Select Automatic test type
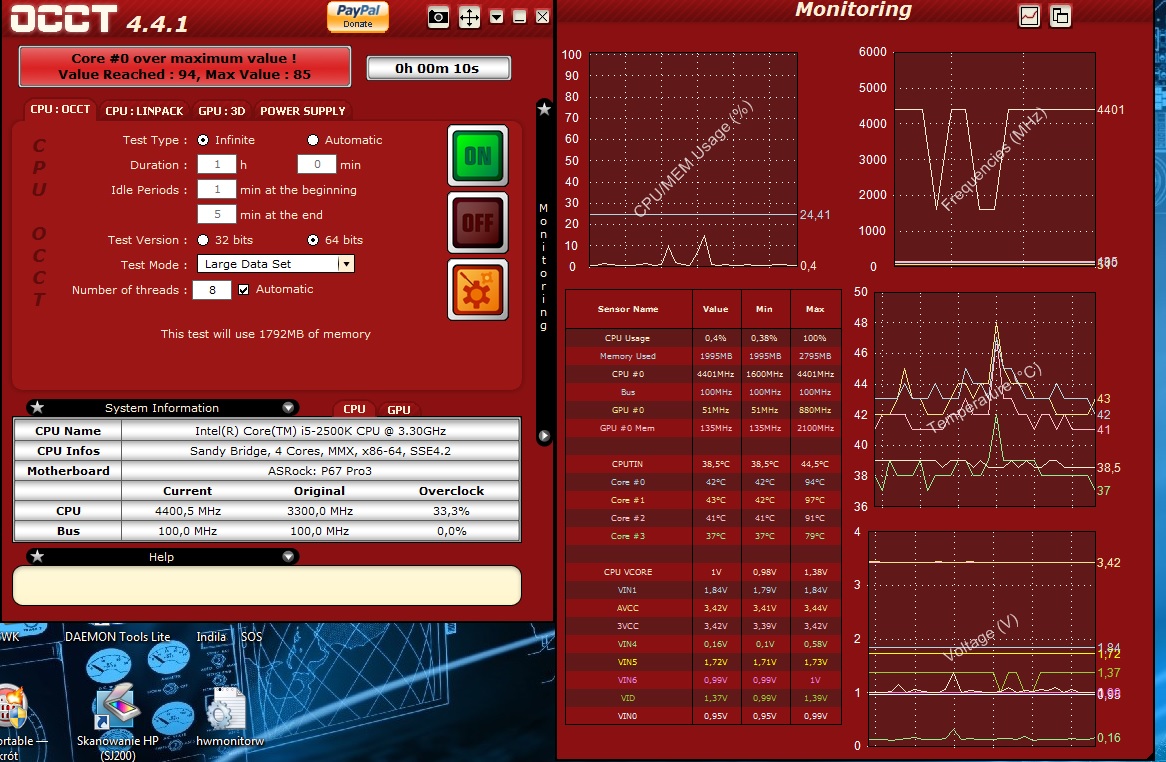The height and width of the screenshot is (762, 1166). (x=313, y=140)
